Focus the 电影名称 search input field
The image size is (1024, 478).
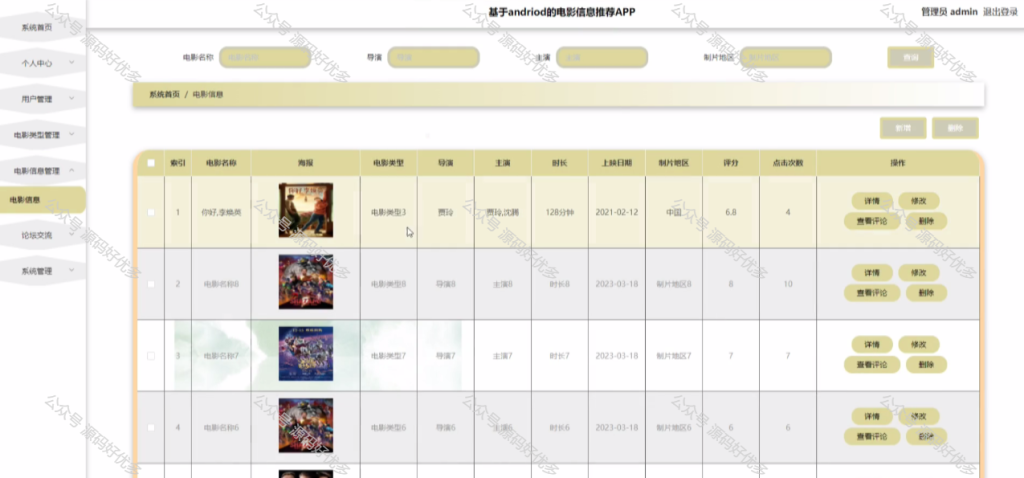(265, 57)
